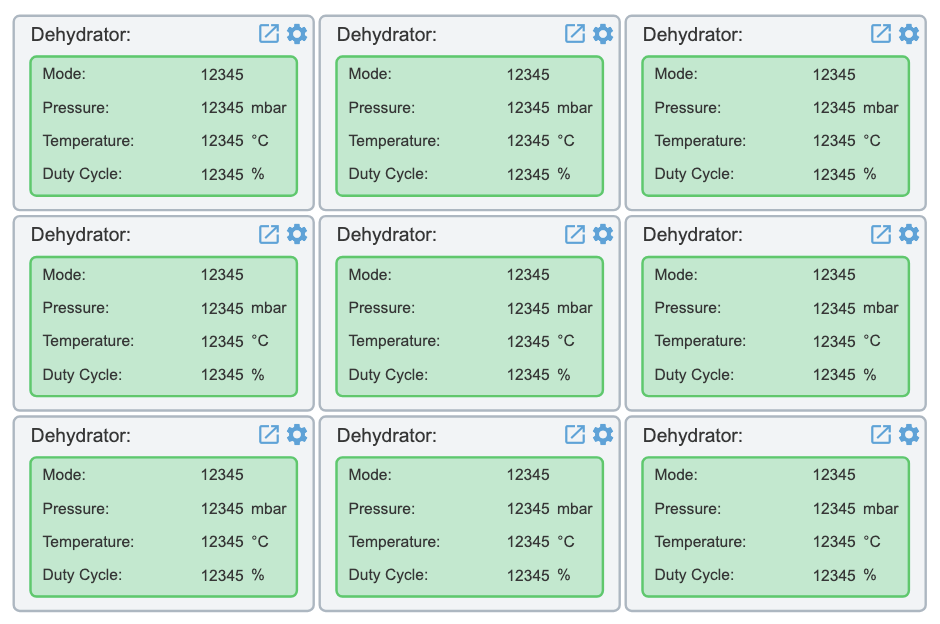This screenshot has width=940, height=624.
Task: Select the center Dehydrator's green status box
Action: [x=469, y=326]
